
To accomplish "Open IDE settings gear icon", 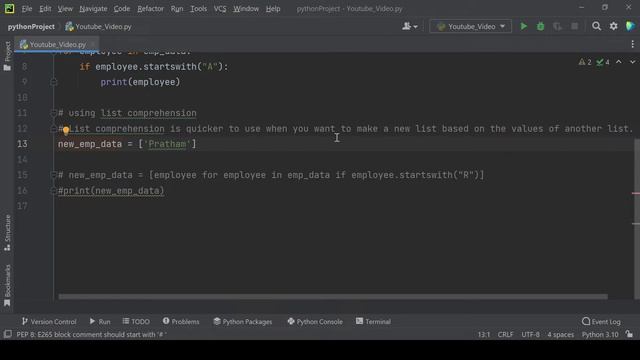I will pos(613,27).
